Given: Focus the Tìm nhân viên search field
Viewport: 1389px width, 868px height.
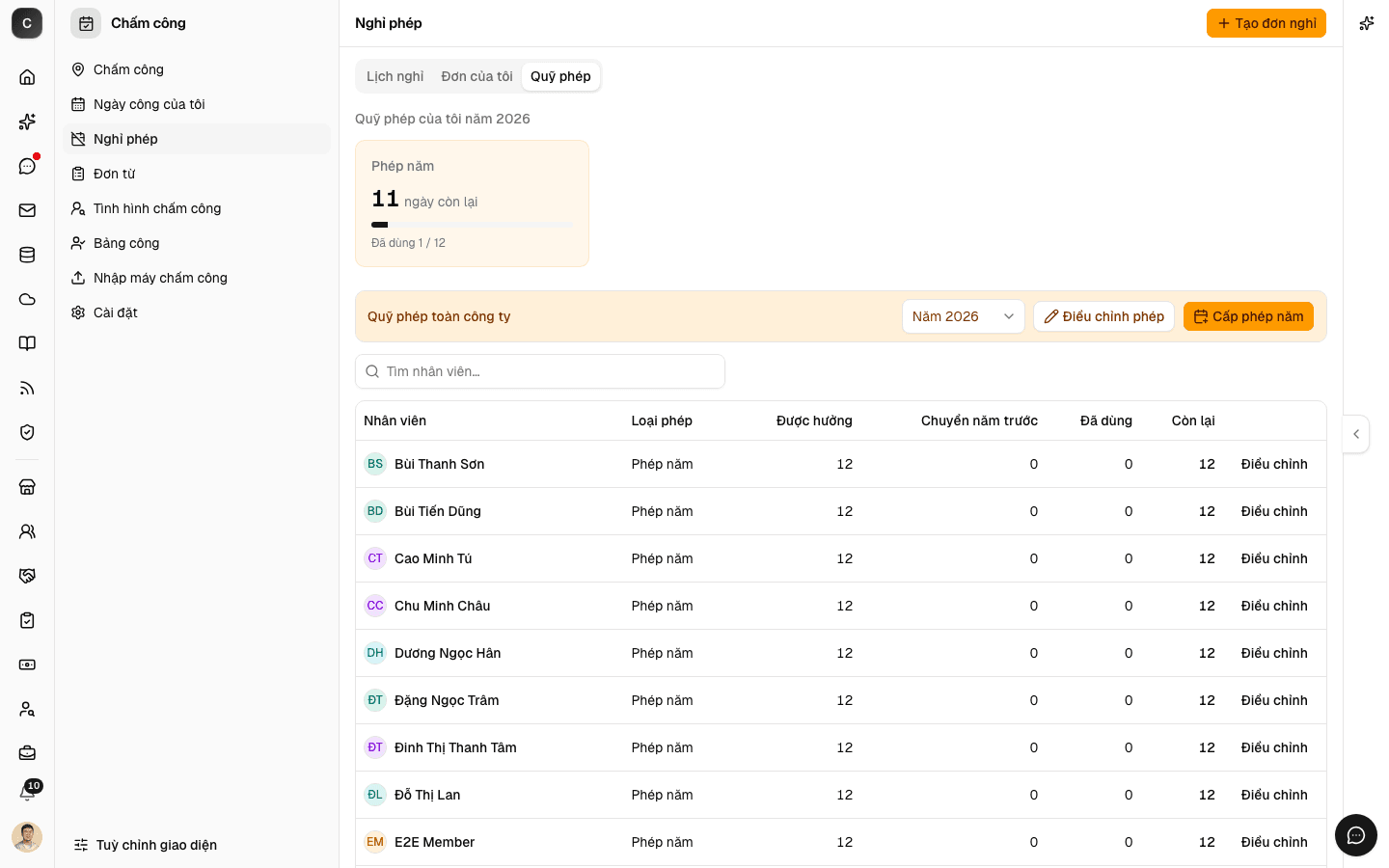Looking at the screenshot, I should point(540,371).
